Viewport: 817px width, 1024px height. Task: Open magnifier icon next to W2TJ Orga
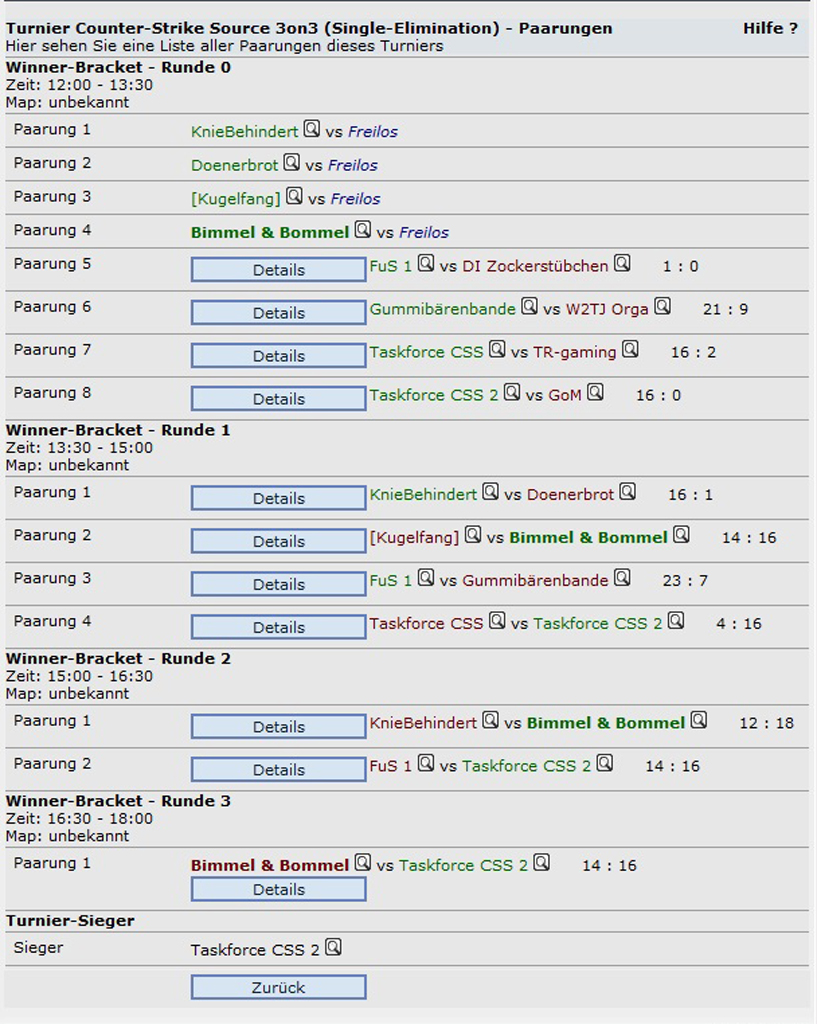(x=663, y=306)
